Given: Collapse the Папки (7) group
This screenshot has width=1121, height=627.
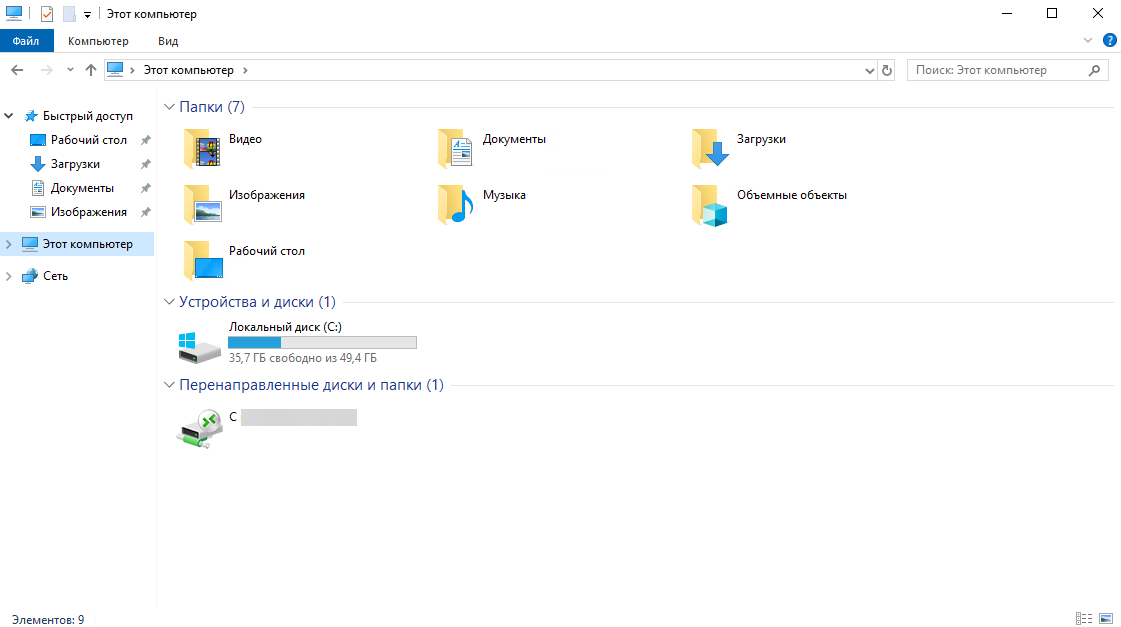Looking at the screenshot, I should 169,107.
